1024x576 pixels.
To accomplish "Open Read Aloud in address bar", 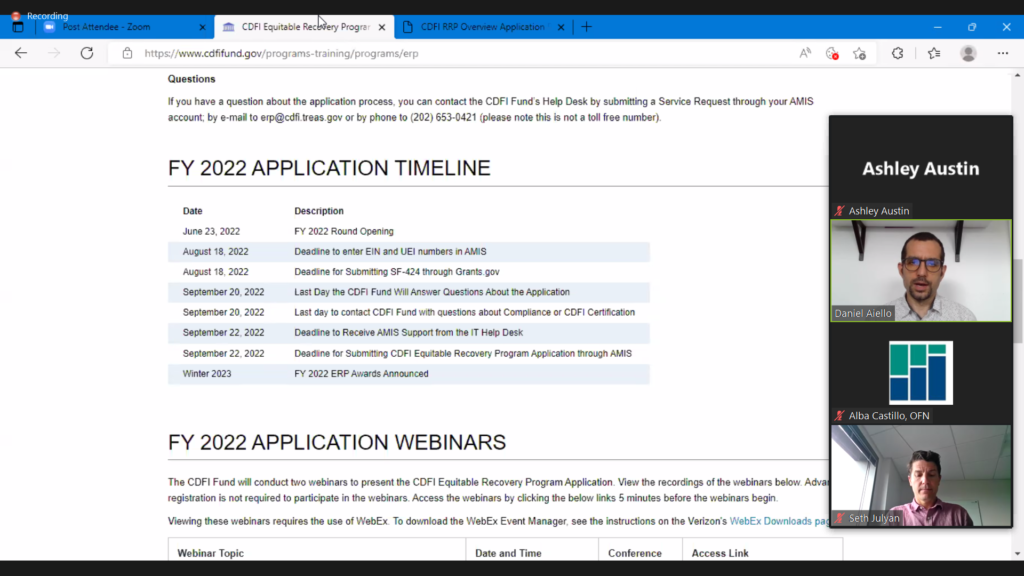I will click(x=805, y=54).
